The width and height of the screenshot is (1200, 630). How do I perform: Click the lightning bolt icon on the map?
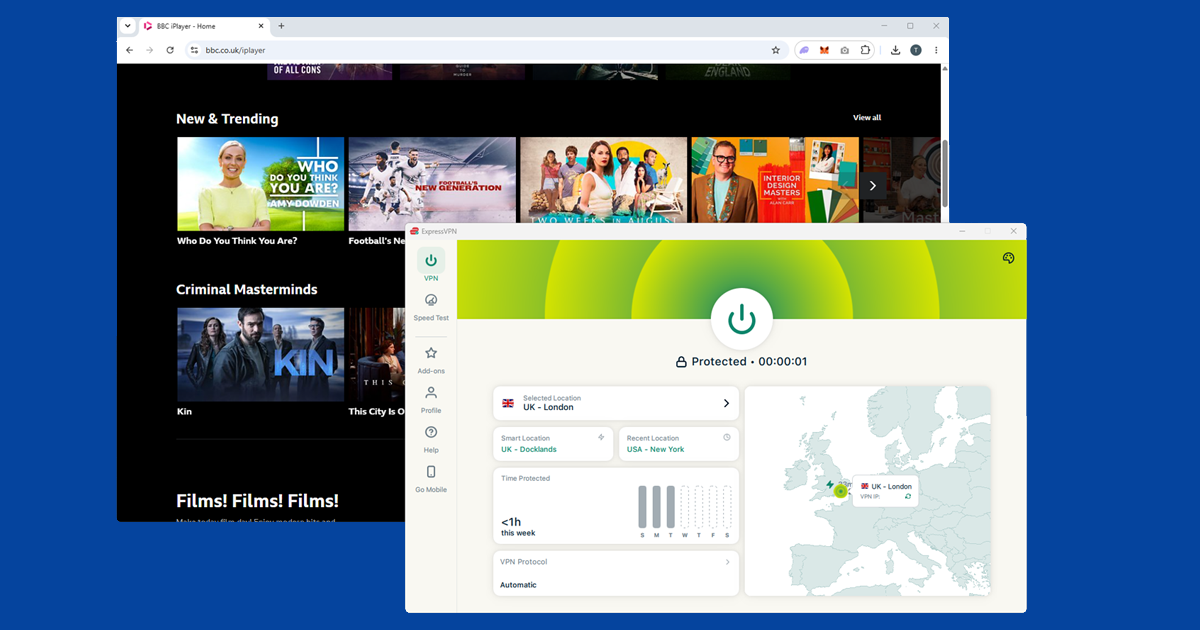(829, 485)
